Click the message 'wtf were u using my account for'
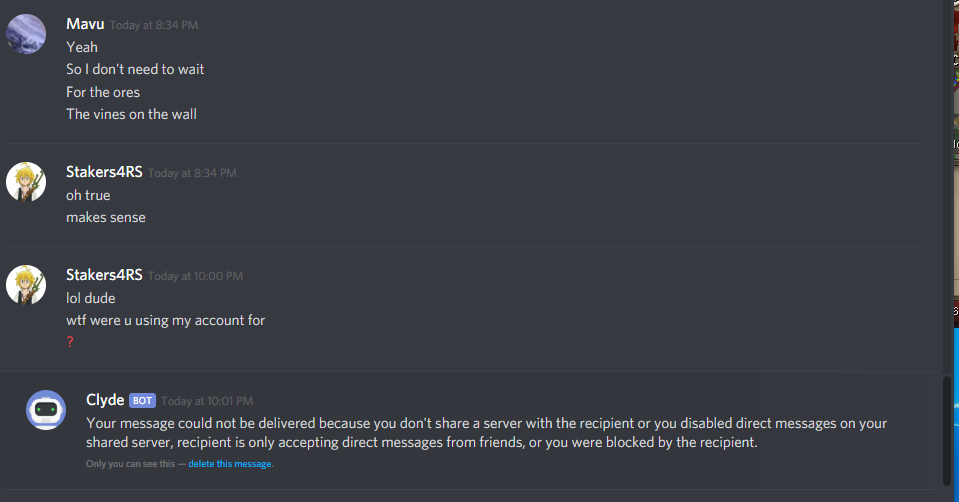Viewport: 959px width, 502px height. (x=165, y=320)
